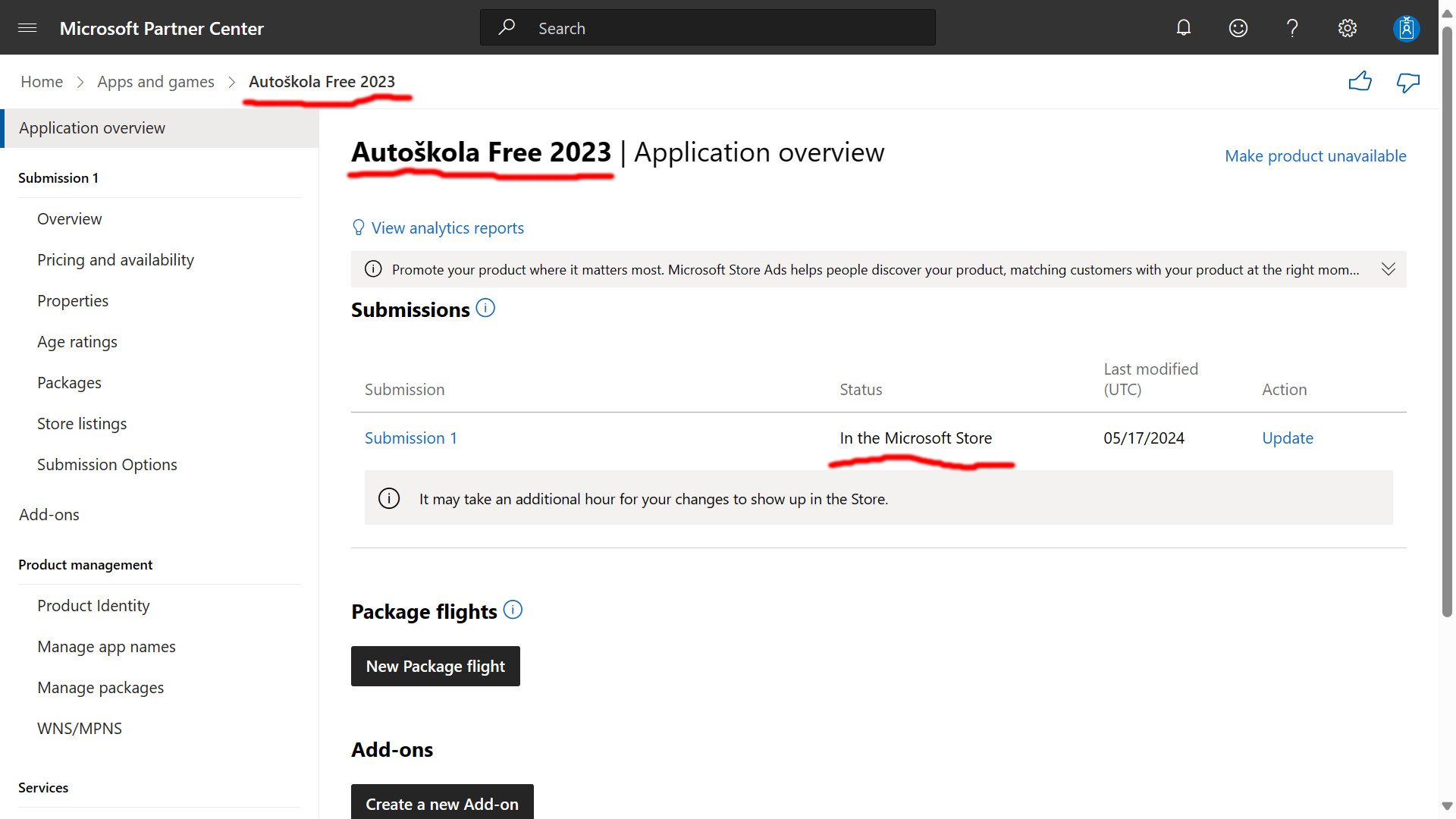Click the Update action link
The width and height of the screenshot is (1456, 819).
click(x=1288, y=438)
